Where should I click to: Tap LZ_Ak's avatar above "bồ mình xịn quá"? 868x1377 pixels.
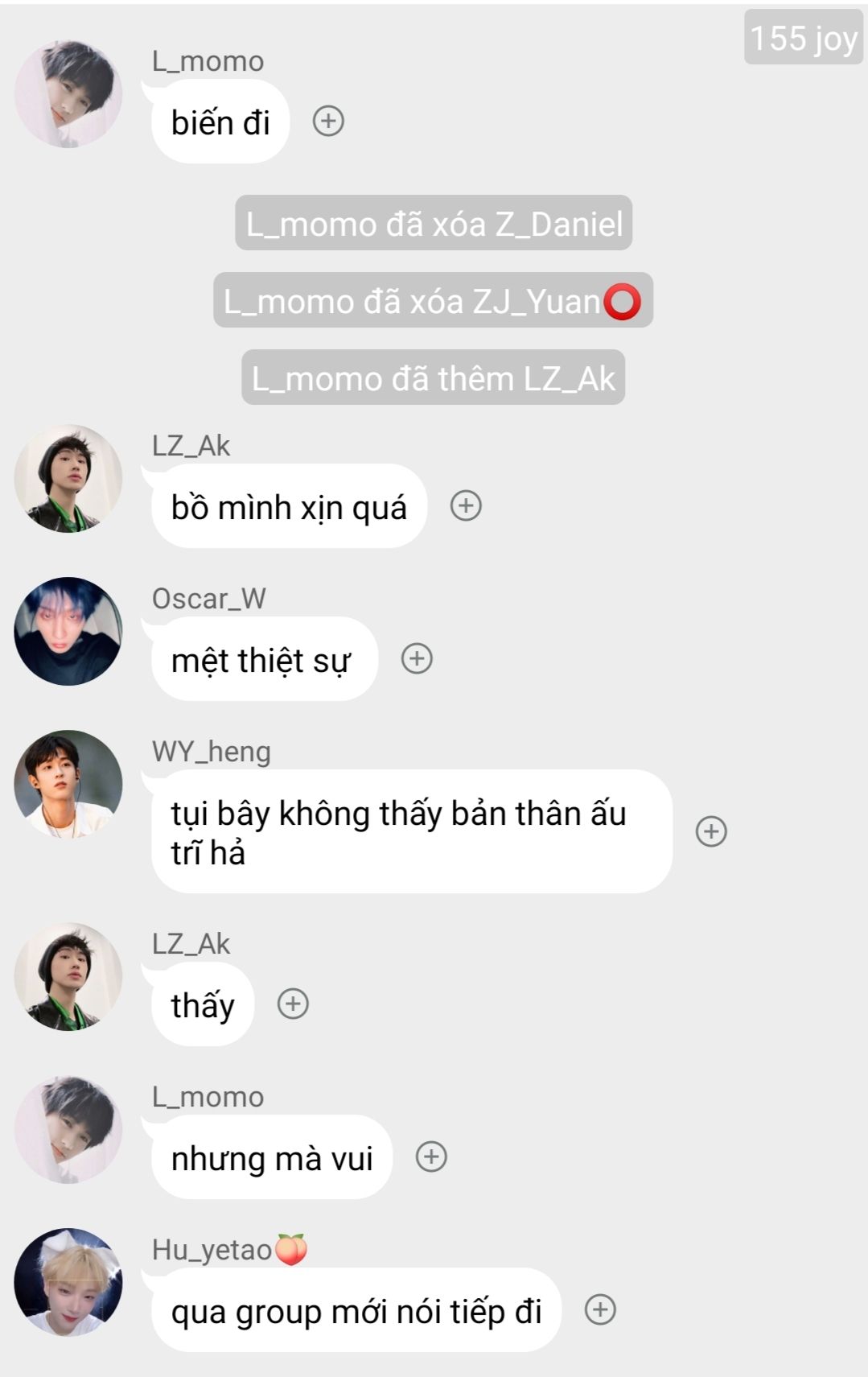(x=68, y=479)
